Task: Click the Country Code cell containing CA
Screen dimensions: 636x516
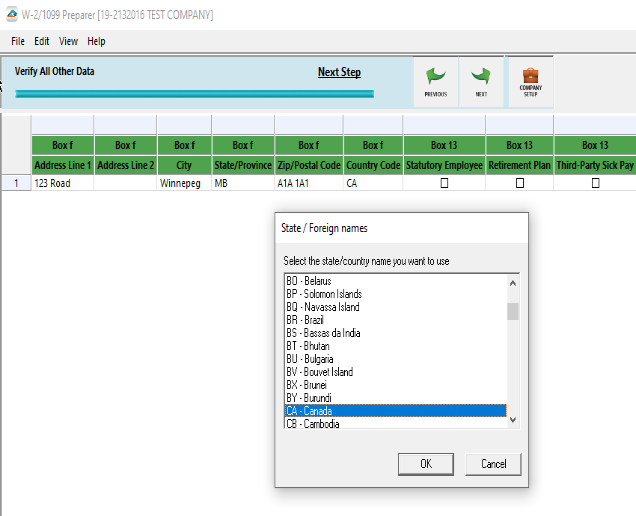Action: tap(372, 184)
